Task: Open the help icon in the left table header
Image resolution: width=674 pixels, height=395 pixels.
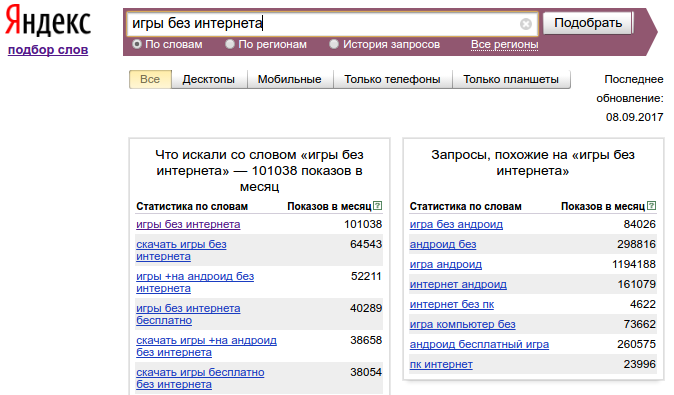Action: (x=377, y=205)
